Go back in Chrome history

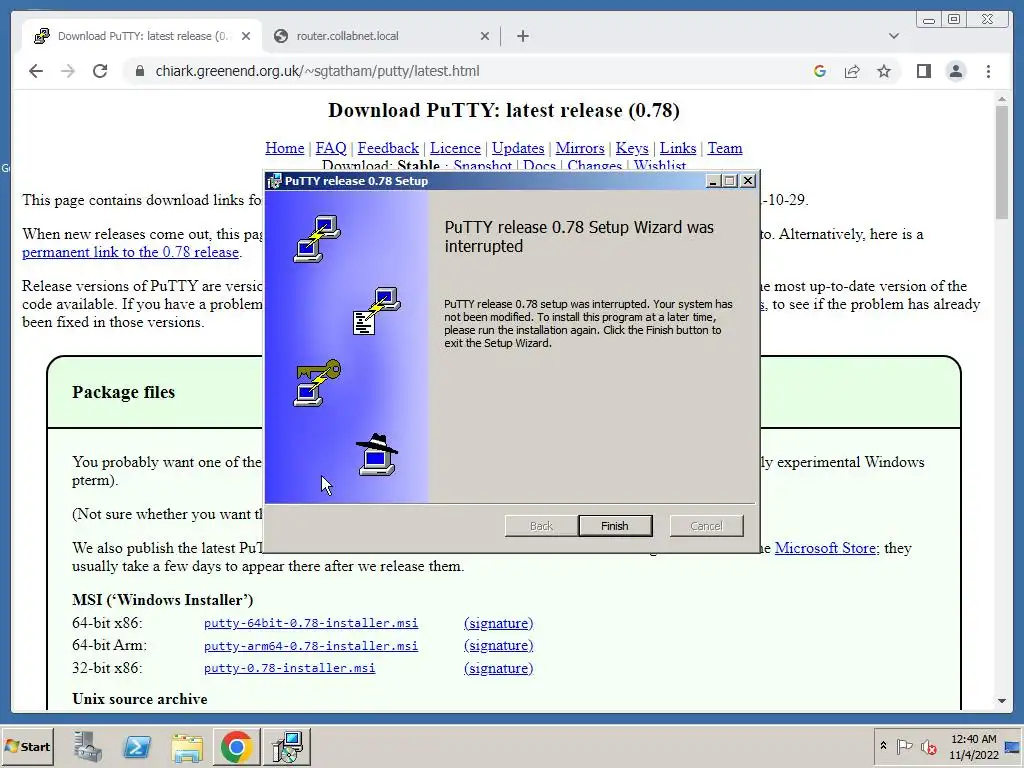pos(36,71)
